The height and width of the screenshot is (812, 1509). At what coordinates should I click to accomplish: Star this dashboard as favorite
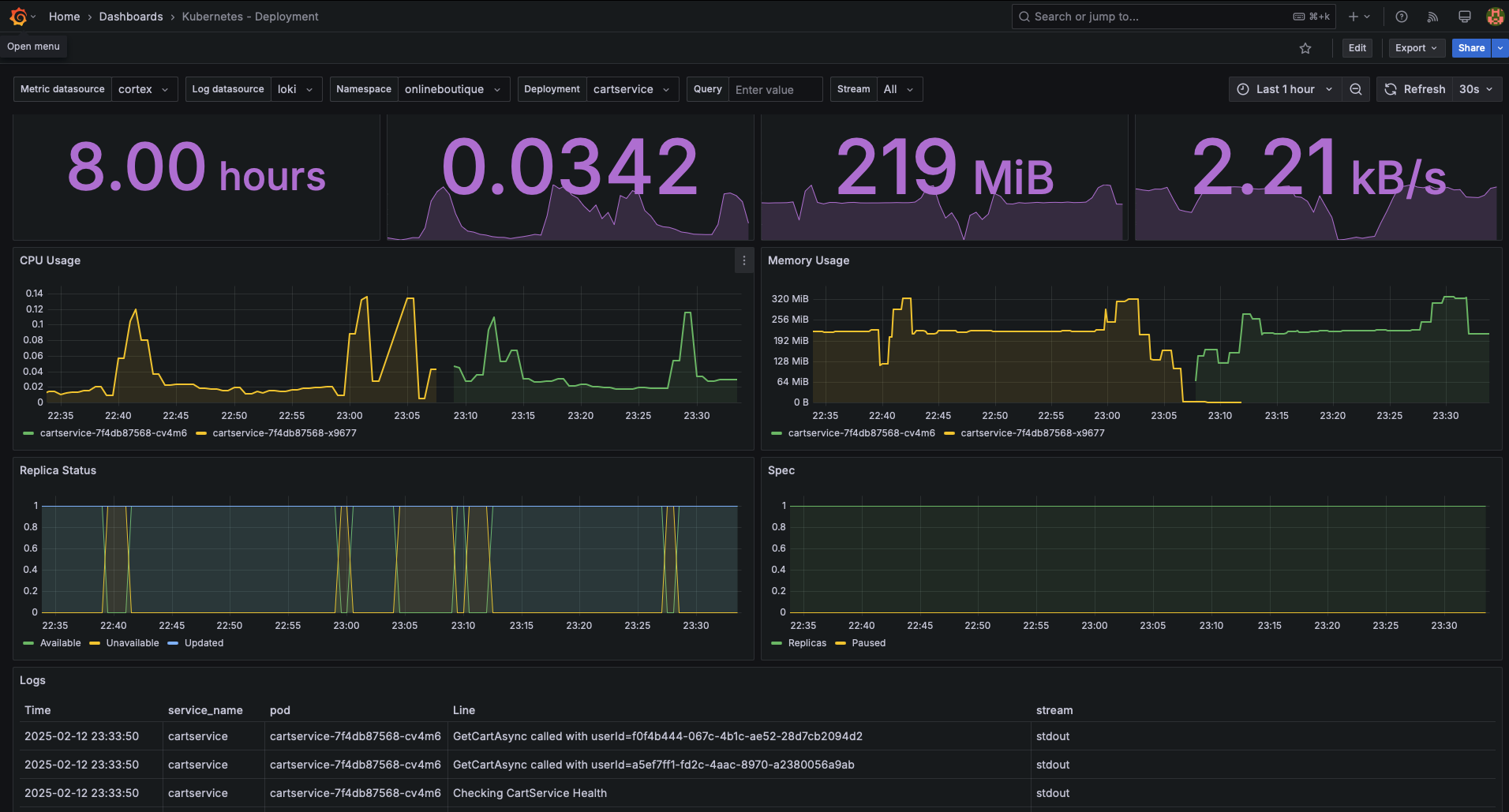(1305, 48)
